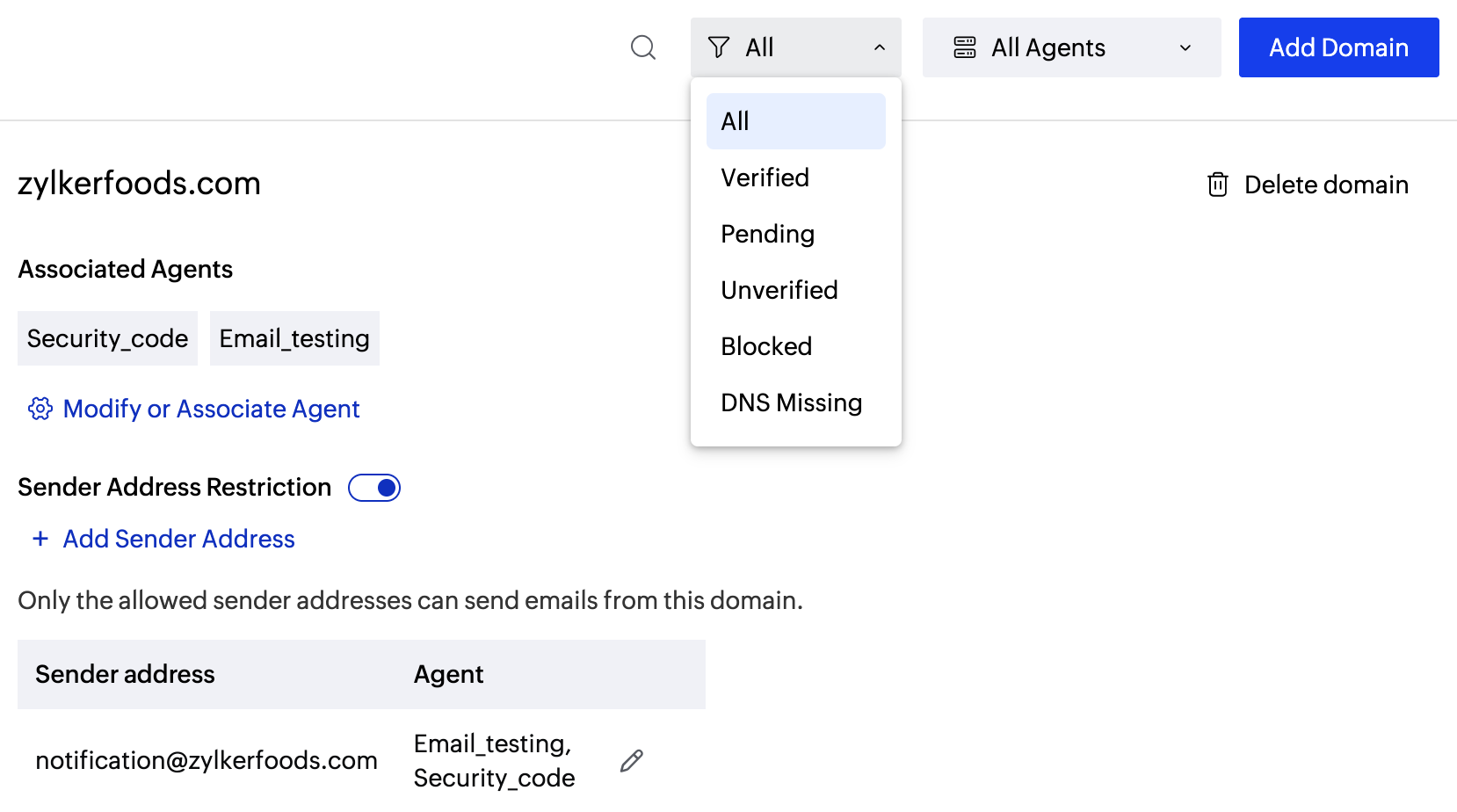The width and height of the screenshot is (1457, 812).
Task: Click the All Agents chevron arrow
Action: point(1185,47)
